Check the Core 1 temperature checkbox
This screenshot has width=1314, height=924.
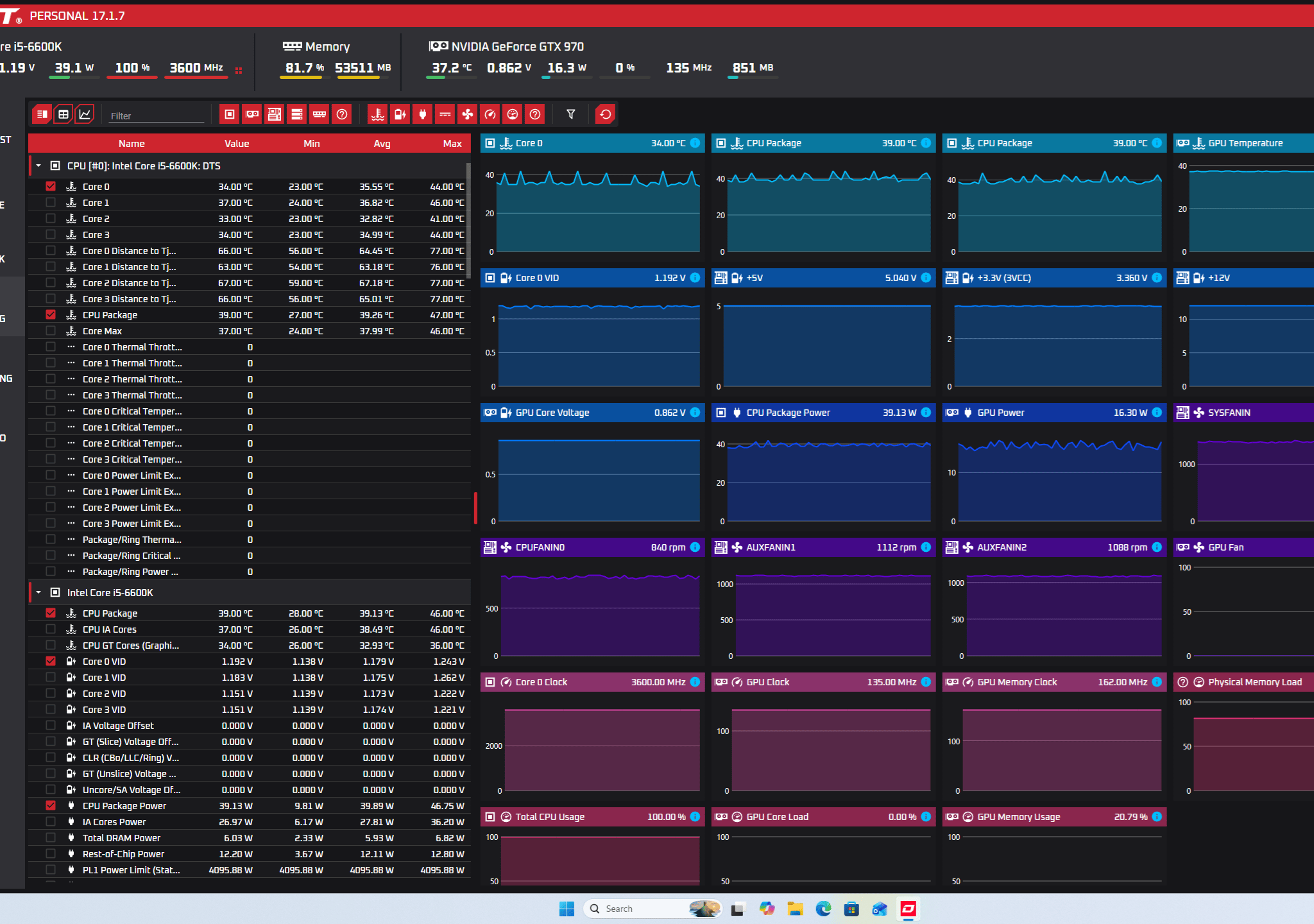click(x=51, y=202)
